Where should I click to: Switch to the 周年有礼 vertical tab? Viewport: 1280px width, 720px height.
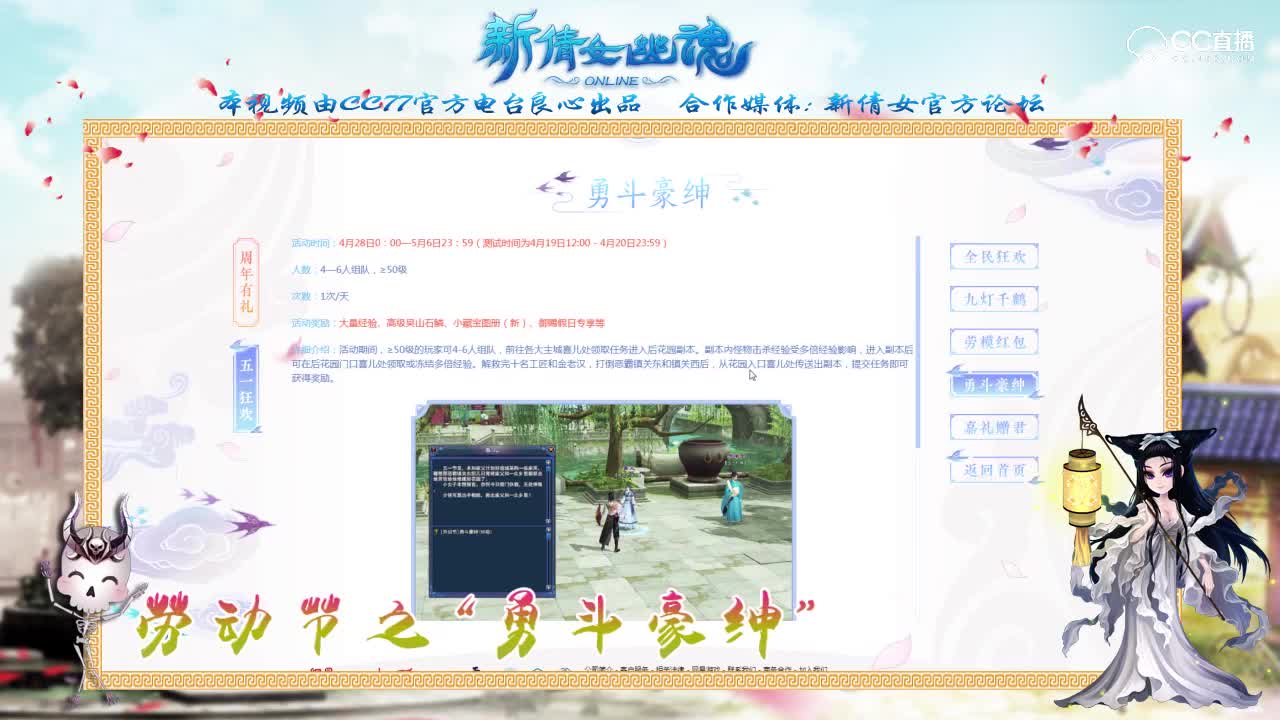[x=246, y=282]
